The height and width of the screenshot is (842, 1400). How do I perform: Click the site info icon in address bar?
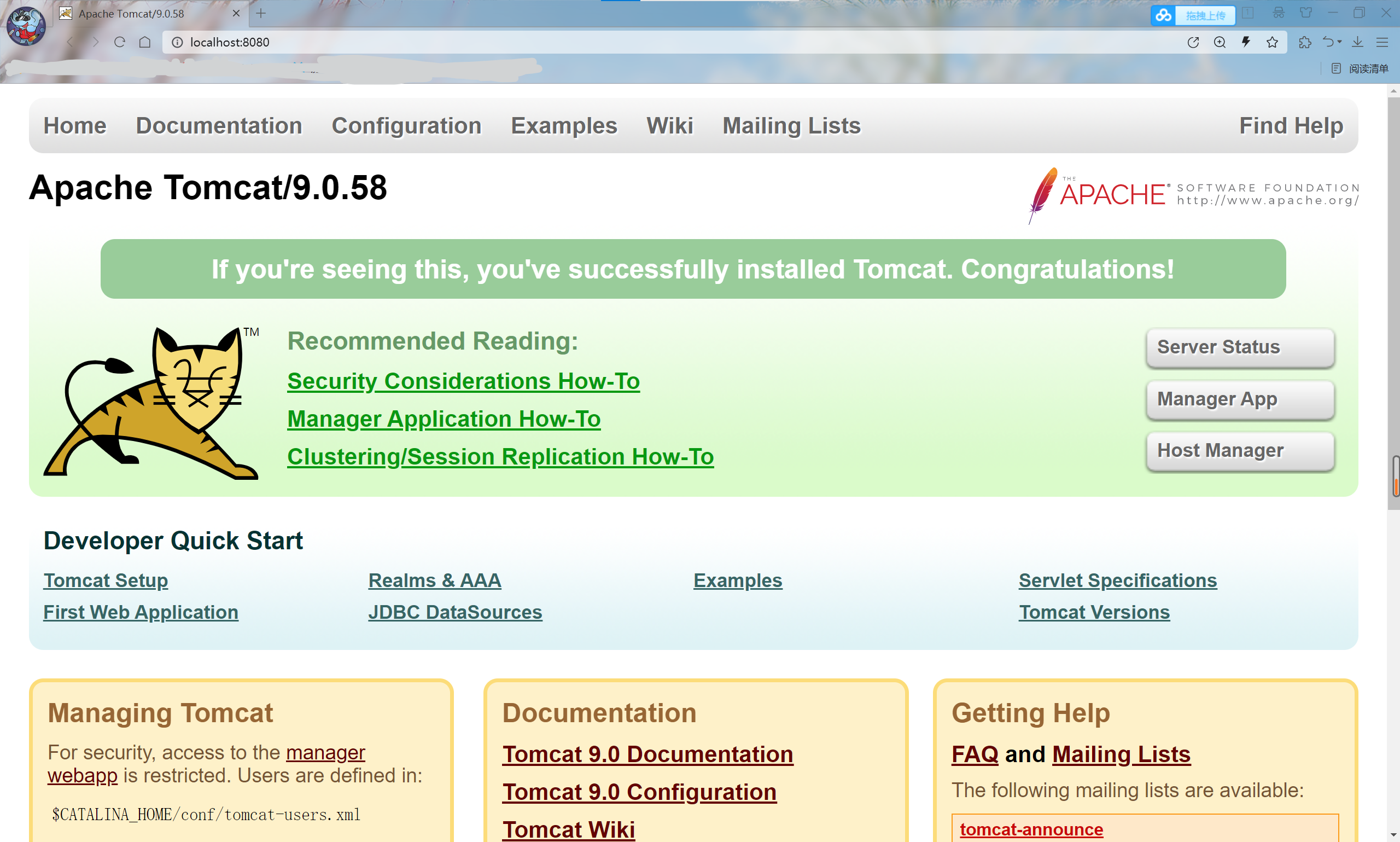[x=178, y=43]
